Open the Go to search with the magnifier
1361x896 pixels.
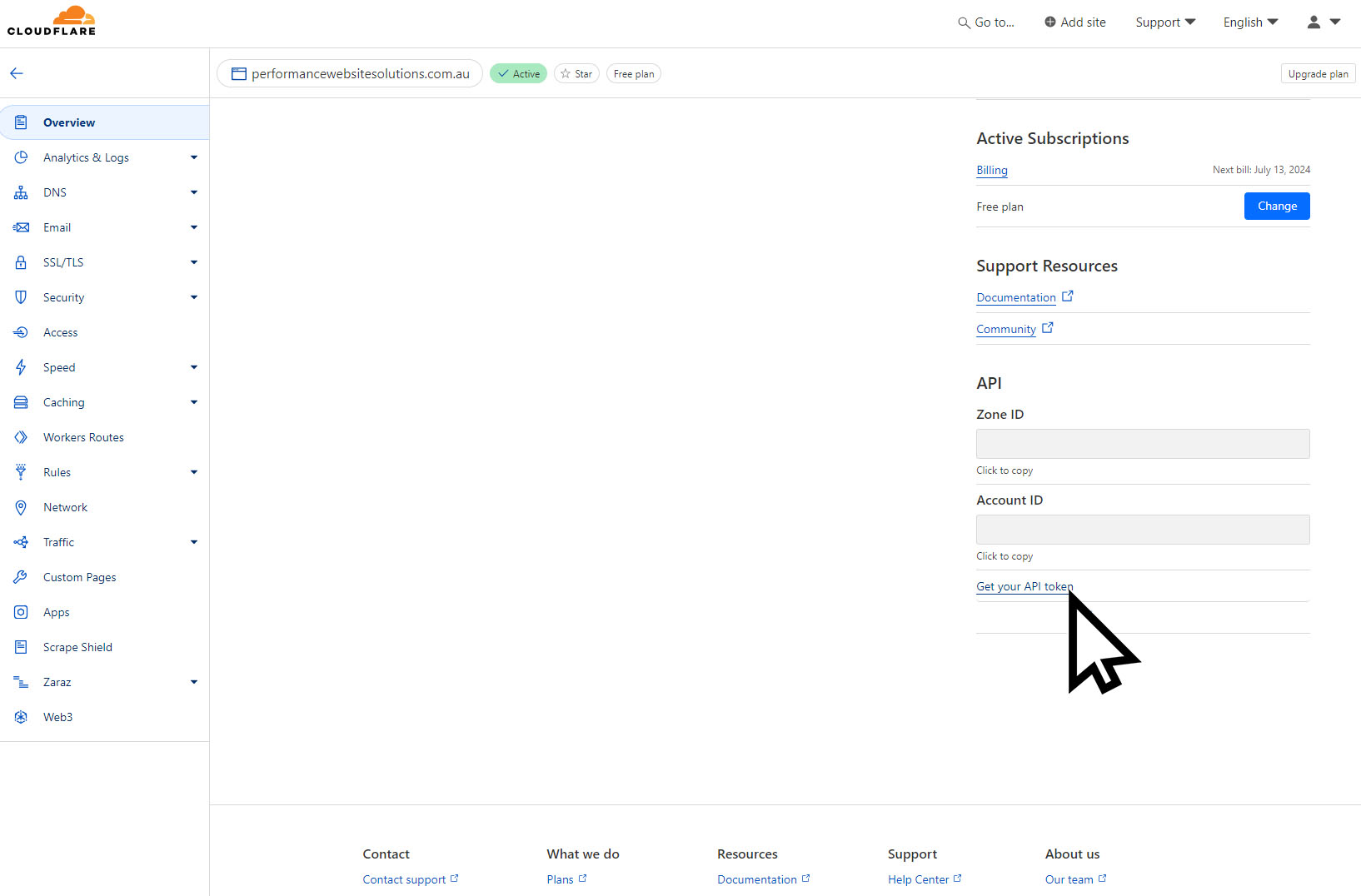pyautogui.click(x=964, y=22)
